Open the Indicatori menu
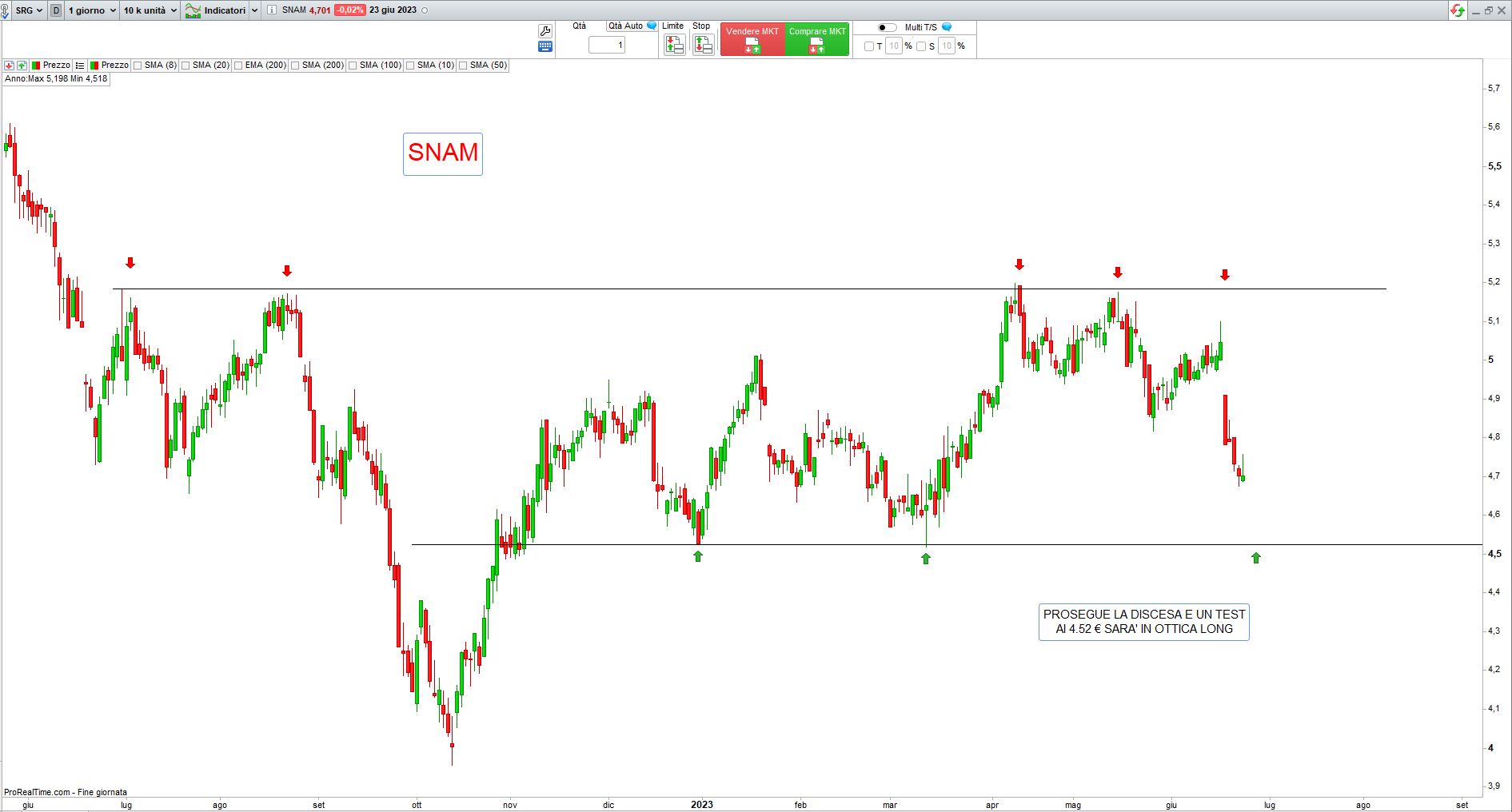Screen dimensions: 1512x812 click(x=221, y=10)
